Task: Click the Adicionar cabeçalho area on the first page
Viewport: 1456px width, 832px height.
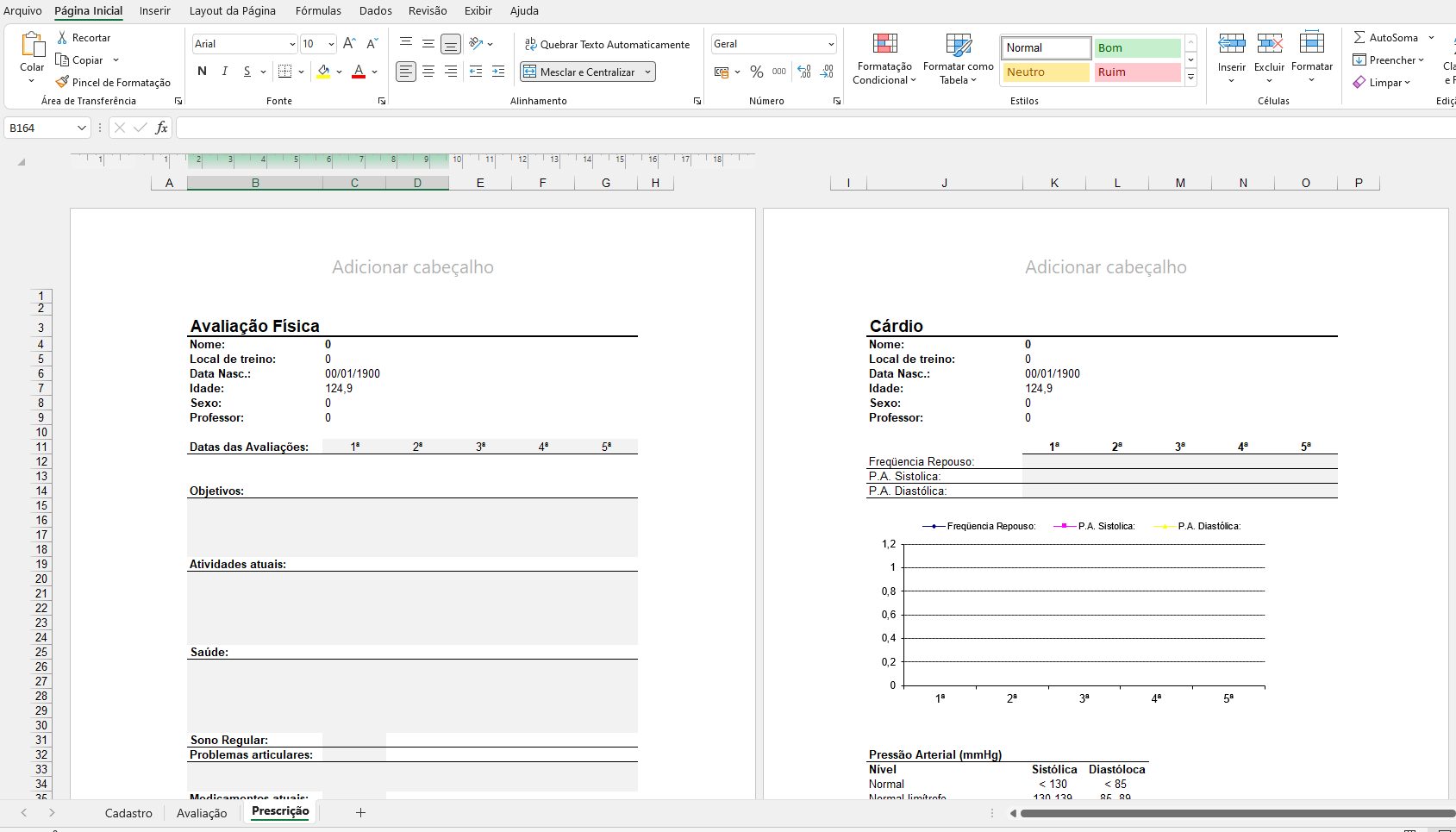Action: coord(413,267)
